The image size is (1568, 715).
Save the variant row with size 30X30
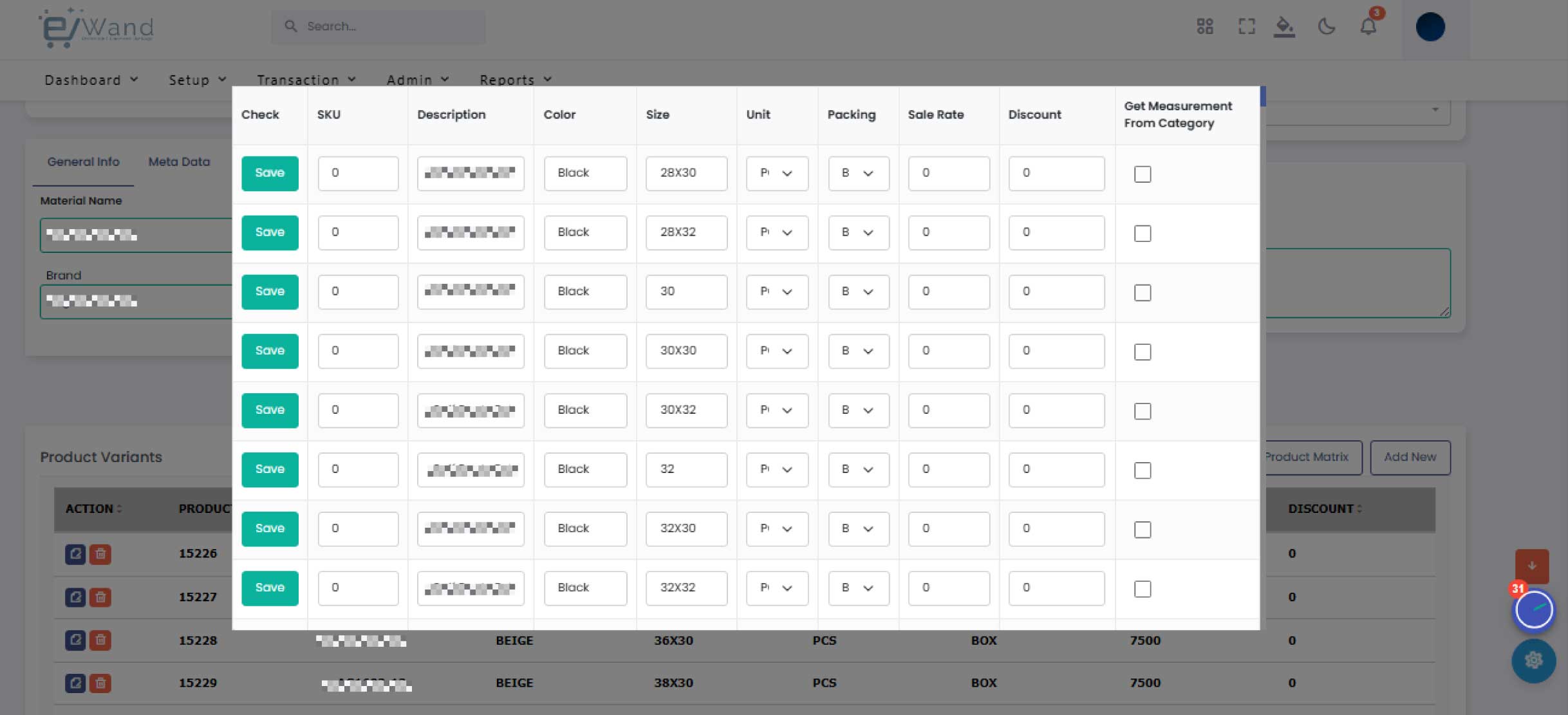coord(270,351)
